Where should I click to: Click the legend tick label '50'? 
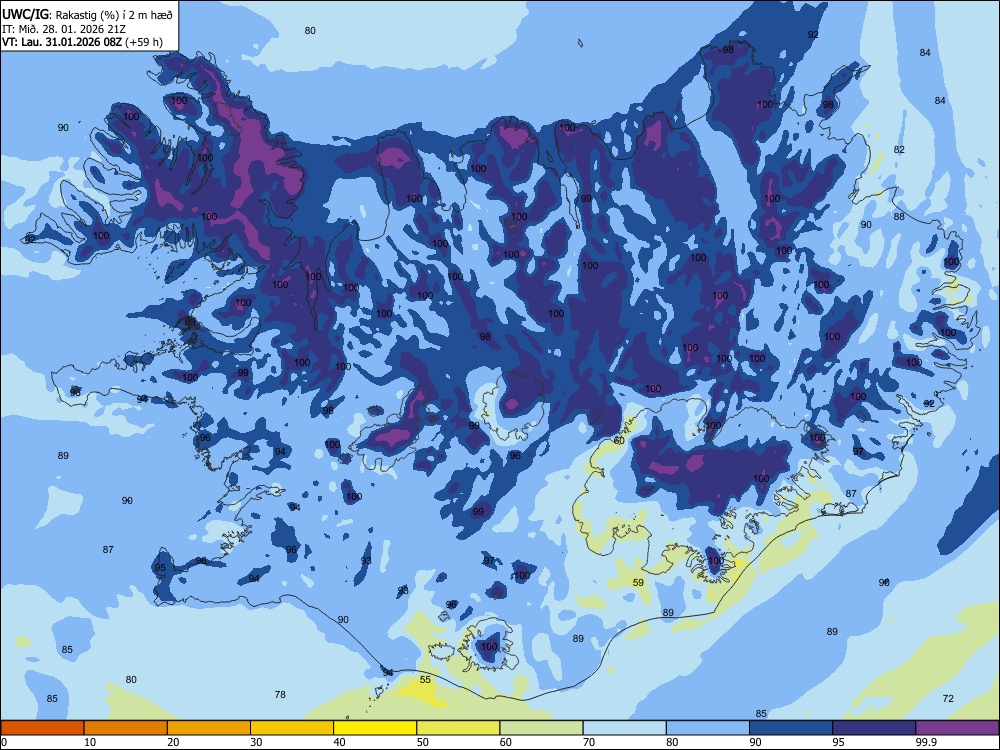tap(422, 742)
